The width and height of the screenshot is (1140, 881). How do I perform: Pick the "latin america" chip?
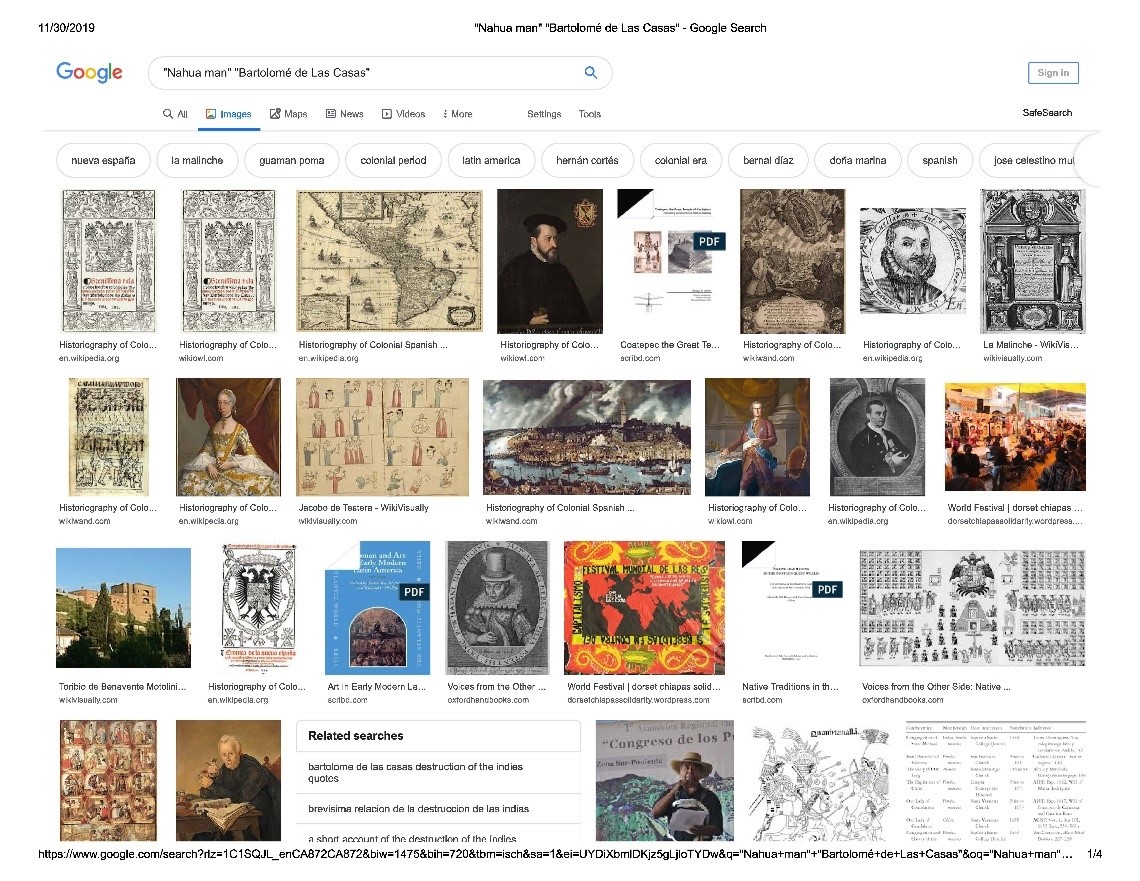[x=491, y=161]
